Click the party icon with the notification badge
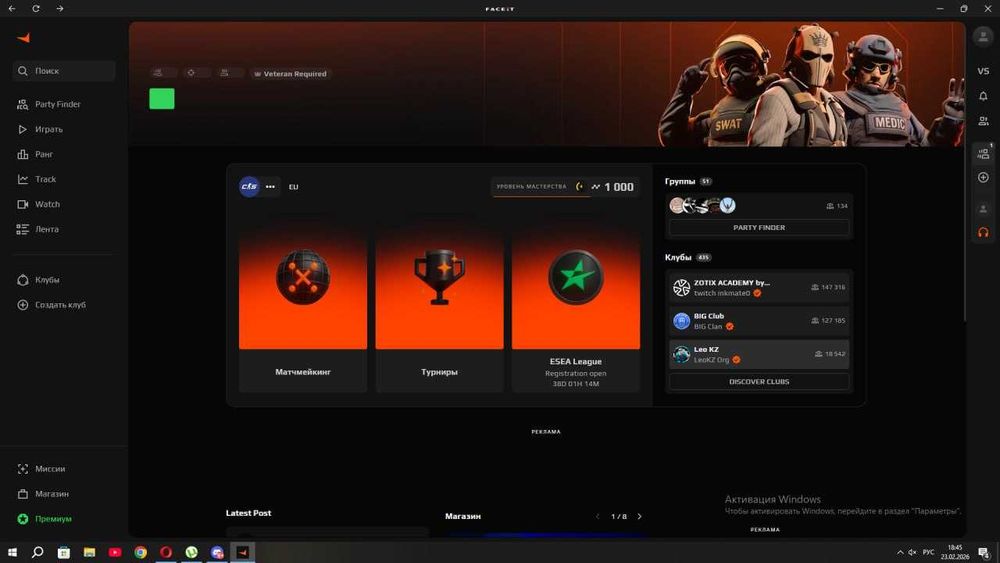The height and width of the screenshot is (563, 1000). [983, 153]
